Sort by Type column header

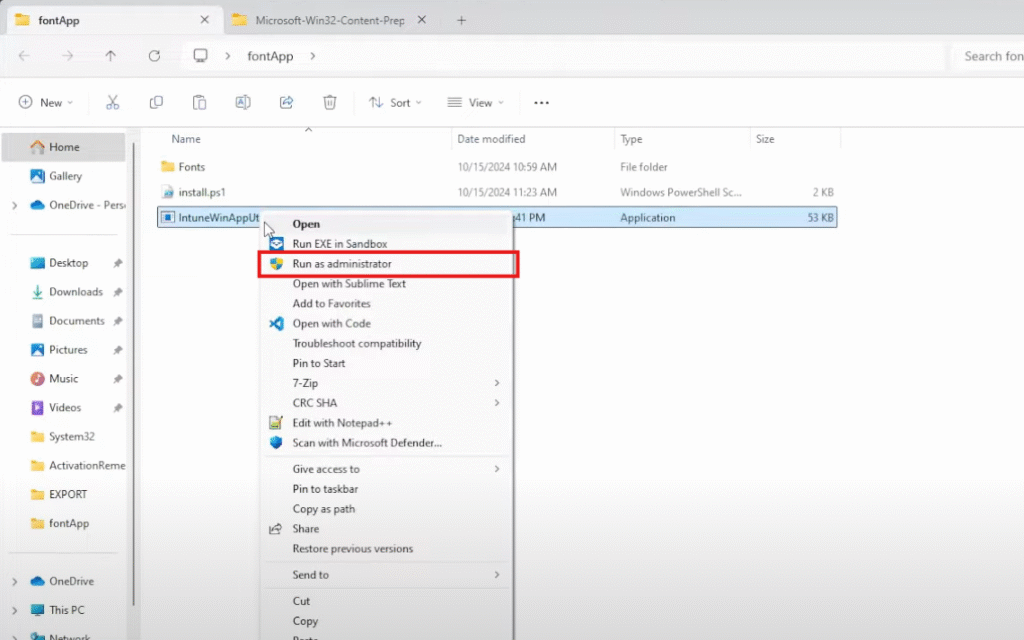pyautogui.click(x=631, y=139)
